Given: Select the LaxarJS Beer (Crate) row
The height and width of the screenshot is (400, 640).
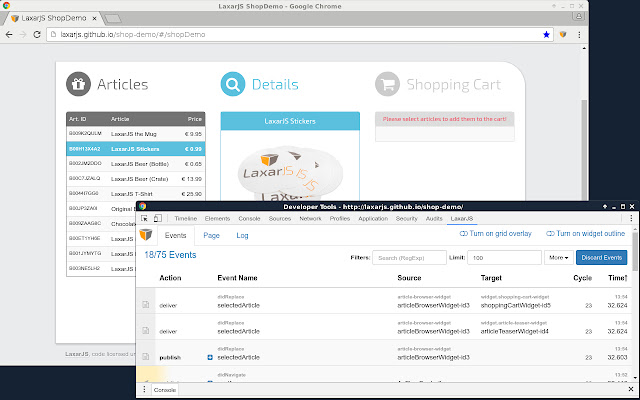Looking at the screenshot, I should (136, 179).
